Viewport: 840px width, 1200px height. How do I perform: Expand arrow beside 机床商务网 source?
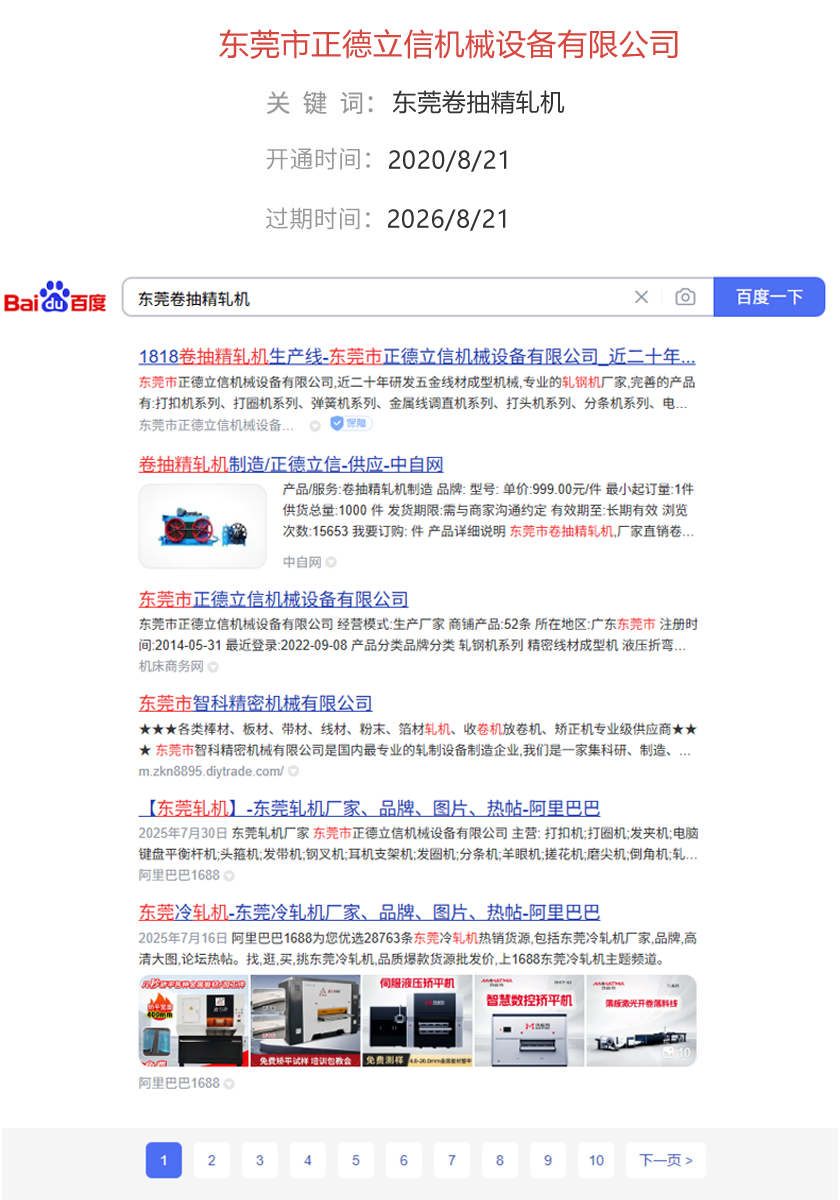(x=213, y=667)
